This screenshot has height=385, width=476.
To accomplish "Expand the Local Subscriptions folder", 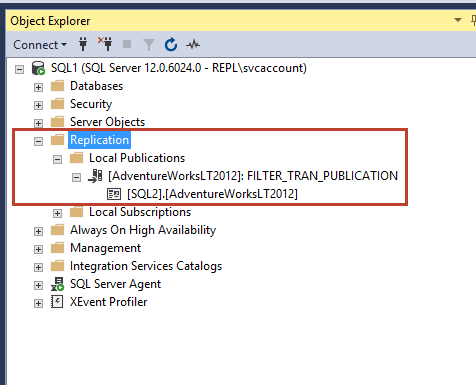I will [x=57, y=213].
